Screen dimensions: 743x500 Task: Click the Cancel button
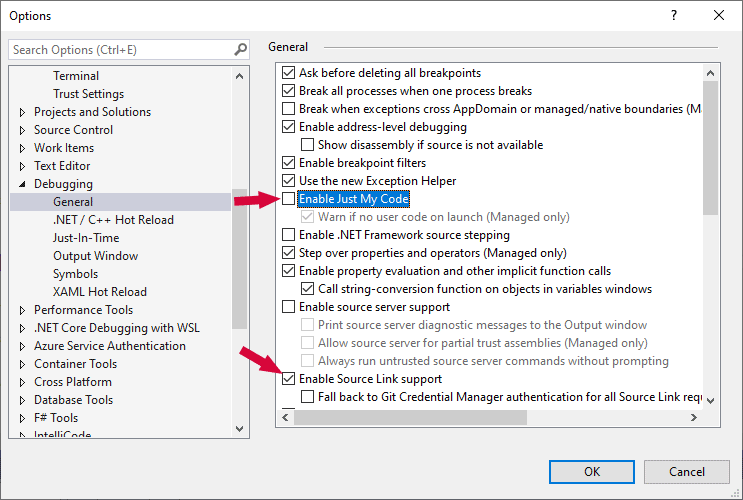686,471
